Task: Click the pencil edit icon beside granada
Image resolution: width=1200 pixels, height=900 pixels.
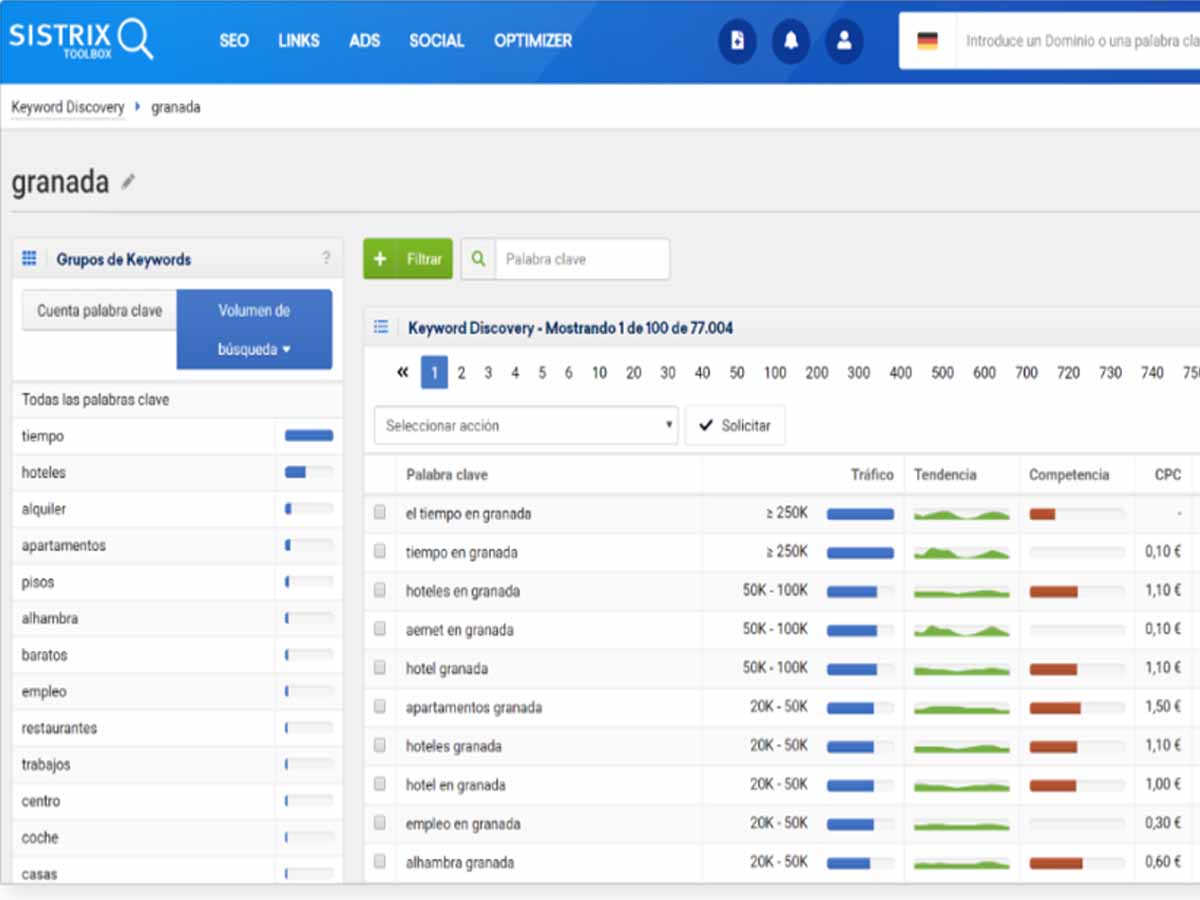Action: [128, 182]
